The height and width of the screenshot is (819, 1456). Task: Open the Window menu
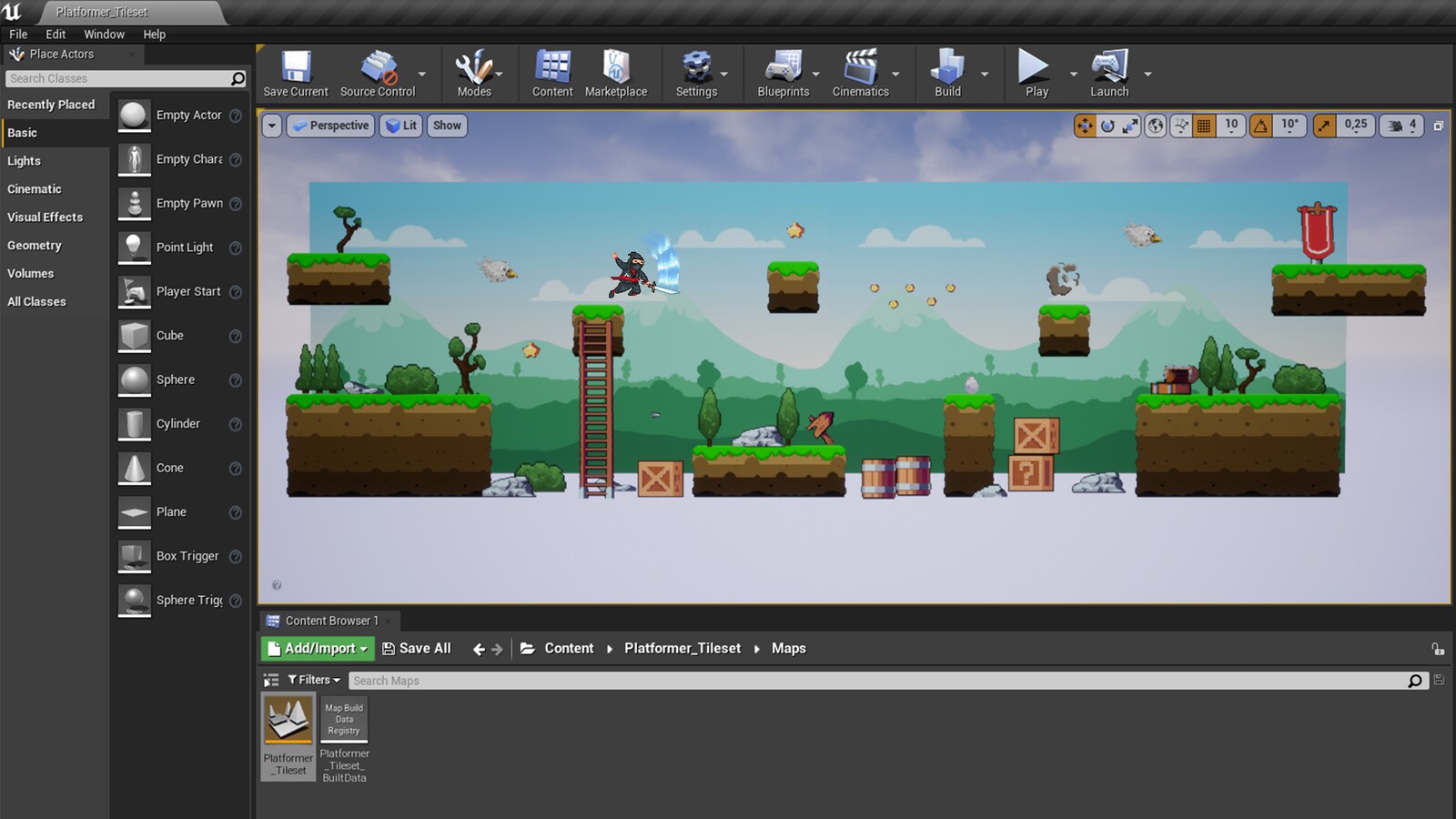tap(104, 34)
